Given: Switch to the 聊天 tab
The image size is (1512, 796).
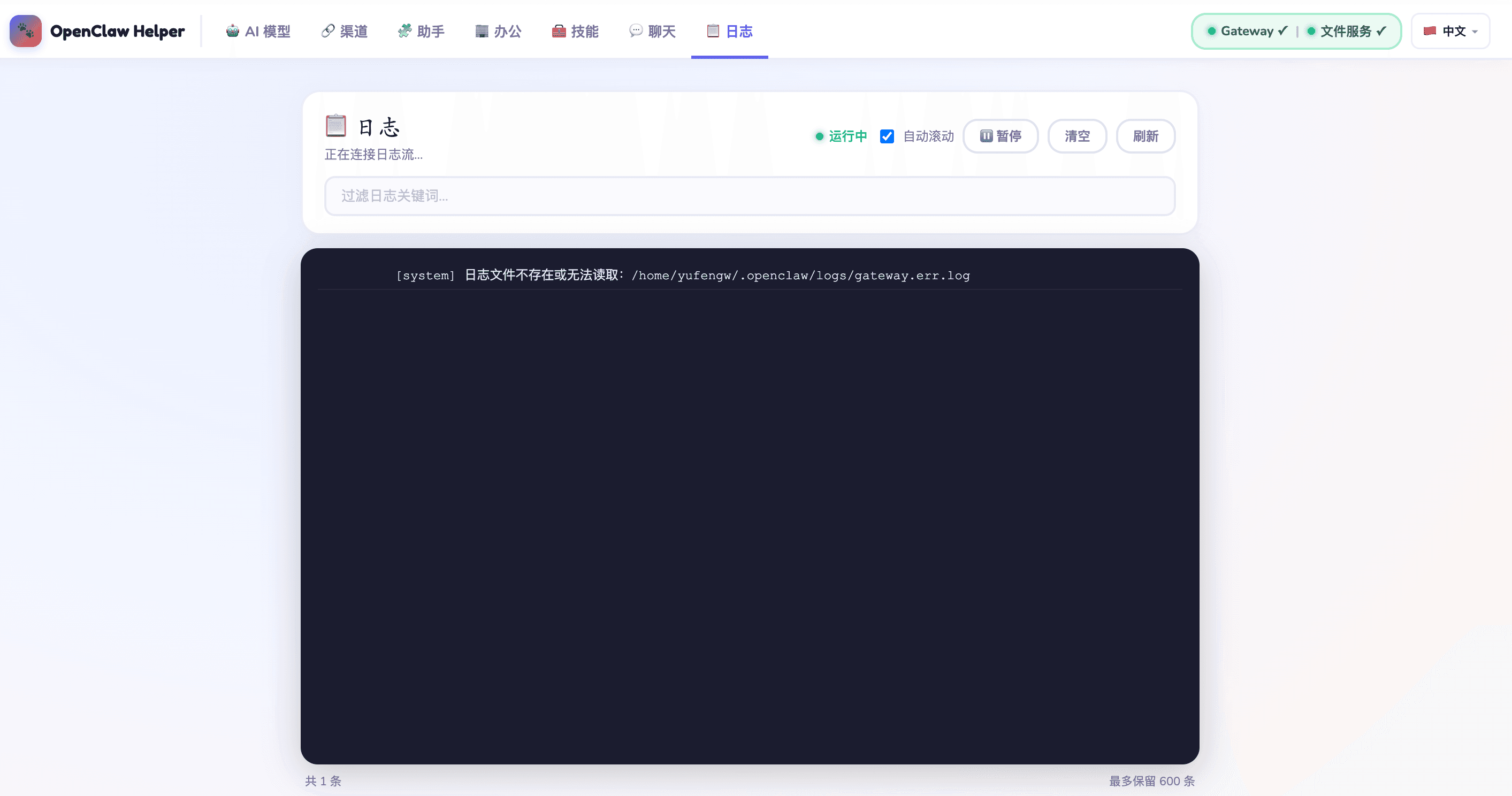Looking at the screenshot, I should 652,31.
